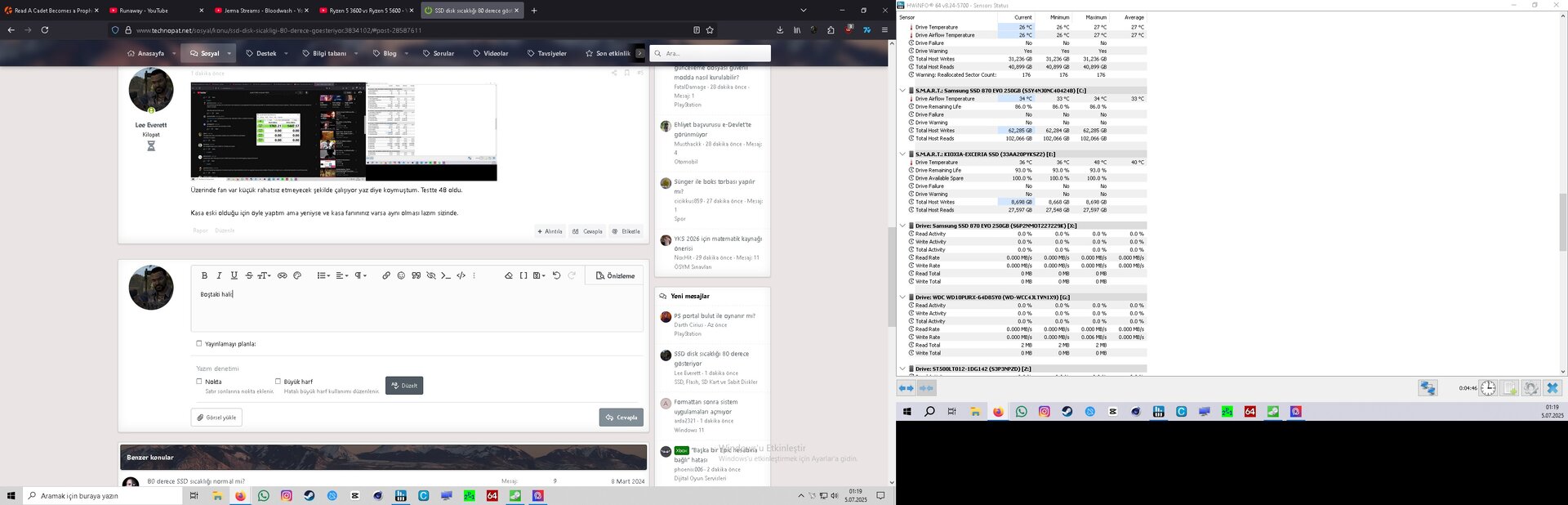Expand the Blog menu dropdown arrow
This screenshot has height=505, width=1568.
(x=406, y=53)
